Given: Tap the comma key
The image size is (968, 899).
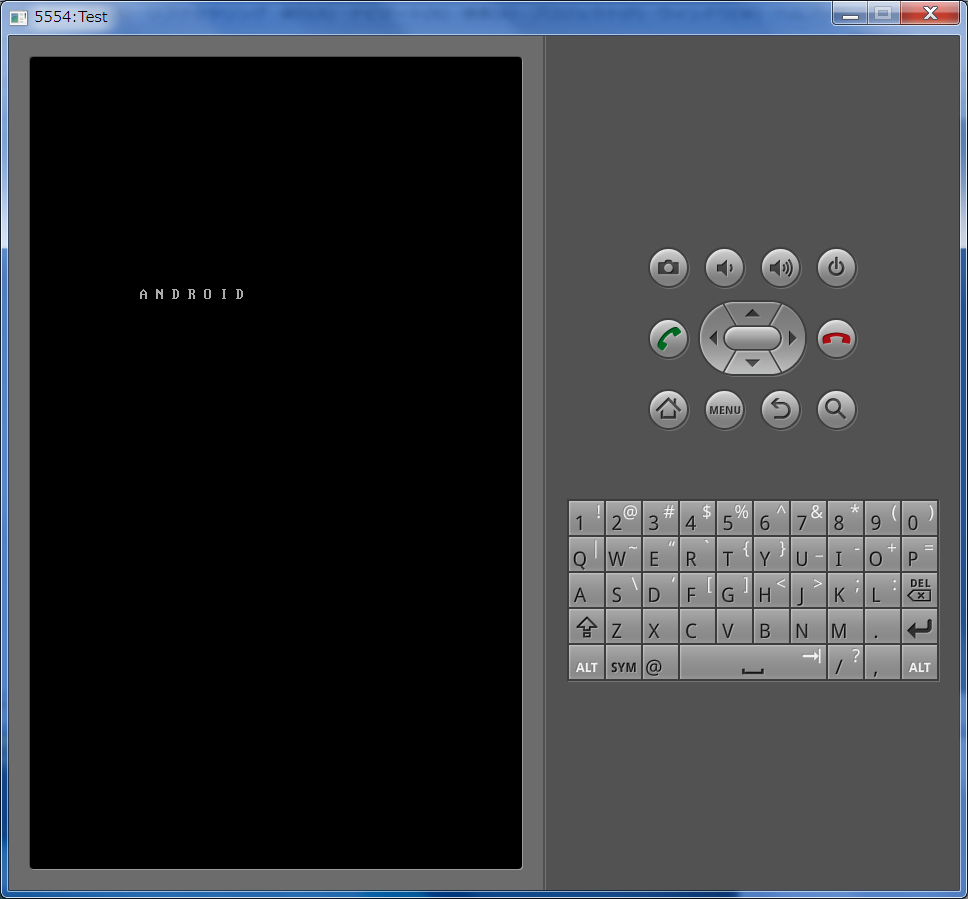Looking at the screenshot, I should [882, 663].
